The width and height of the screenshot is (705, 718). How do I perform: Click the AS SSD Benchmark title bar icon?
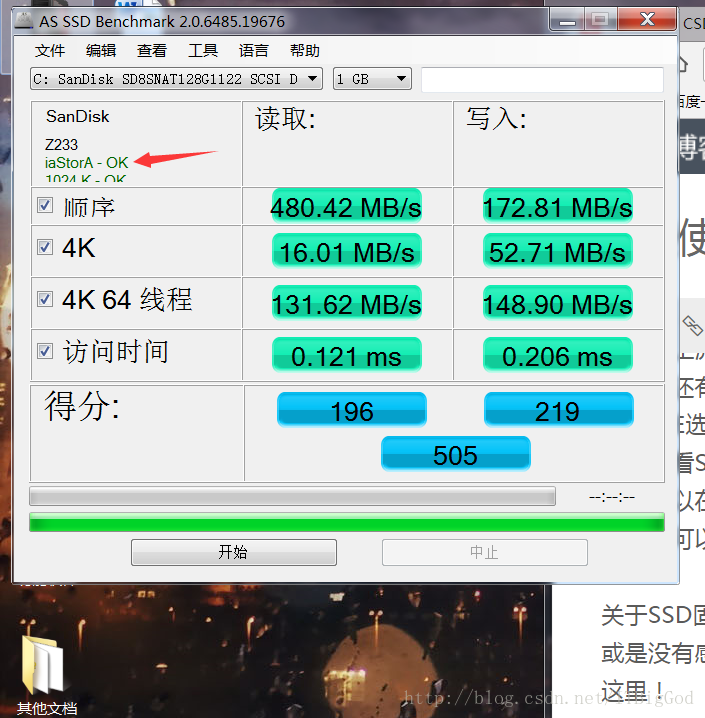click(24, 21)
